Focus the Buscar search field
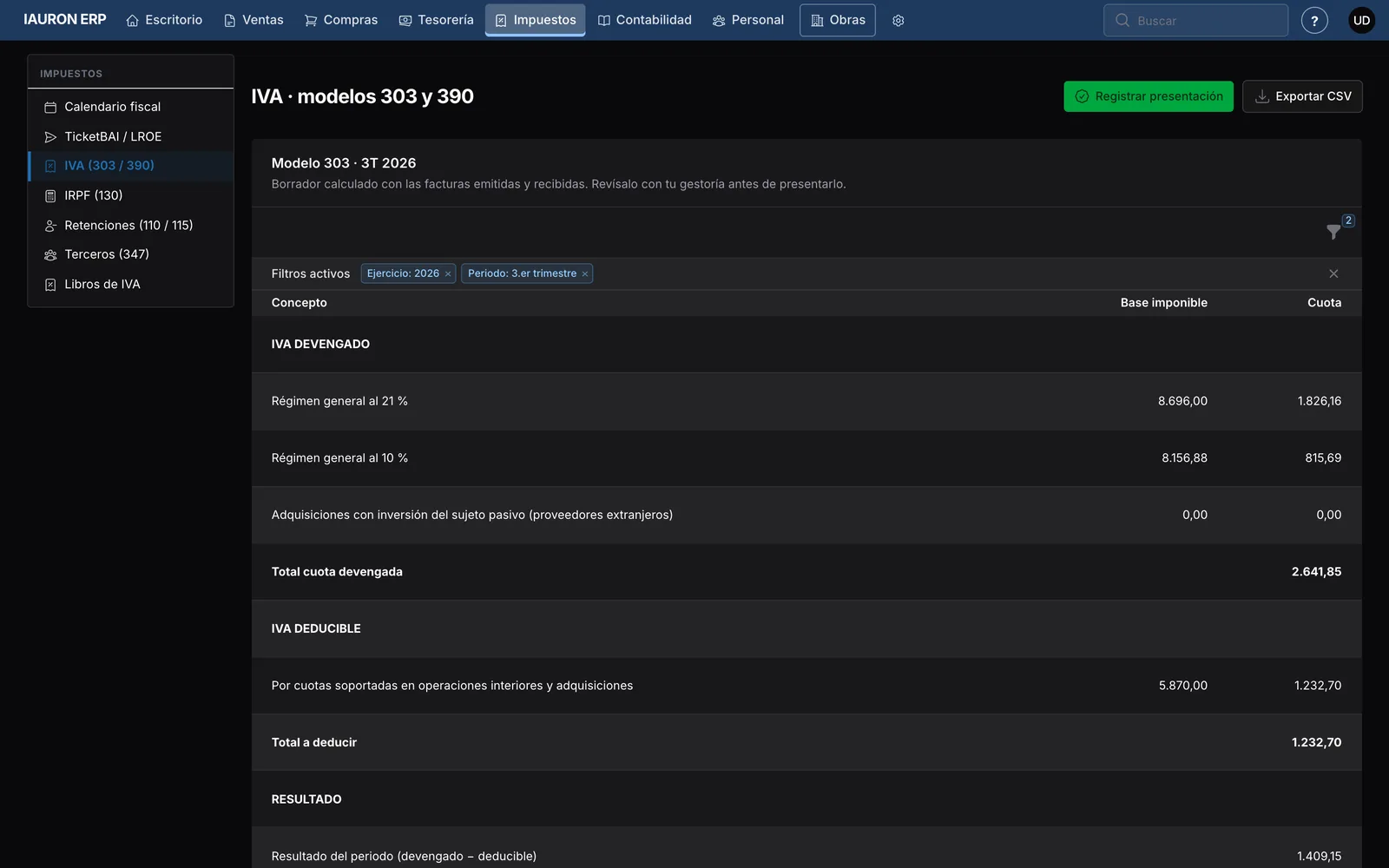Screen dimensions: 1389x868 click(1195, 20)
